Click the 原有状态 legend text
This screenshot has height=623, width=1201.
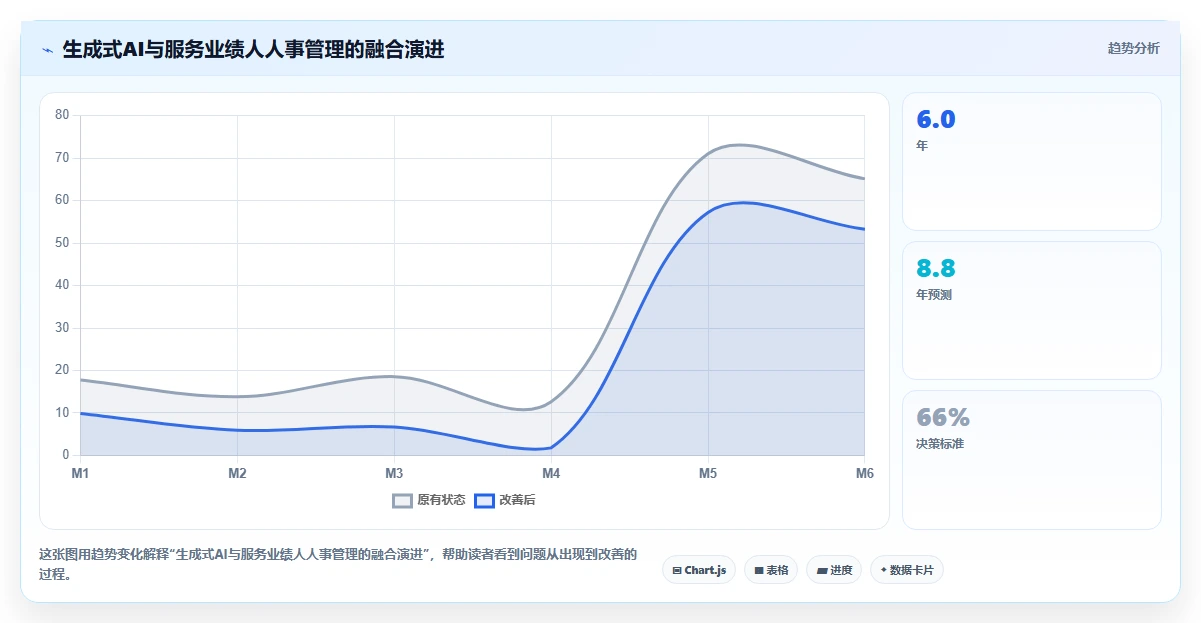(441, 500)
